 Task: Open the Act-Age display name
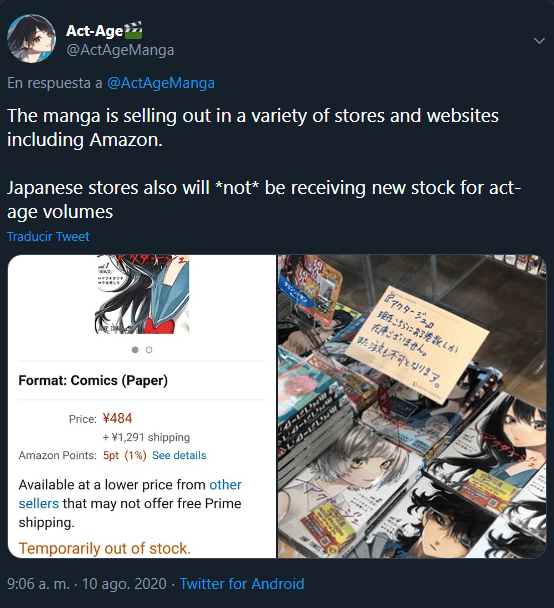(94, 31)
